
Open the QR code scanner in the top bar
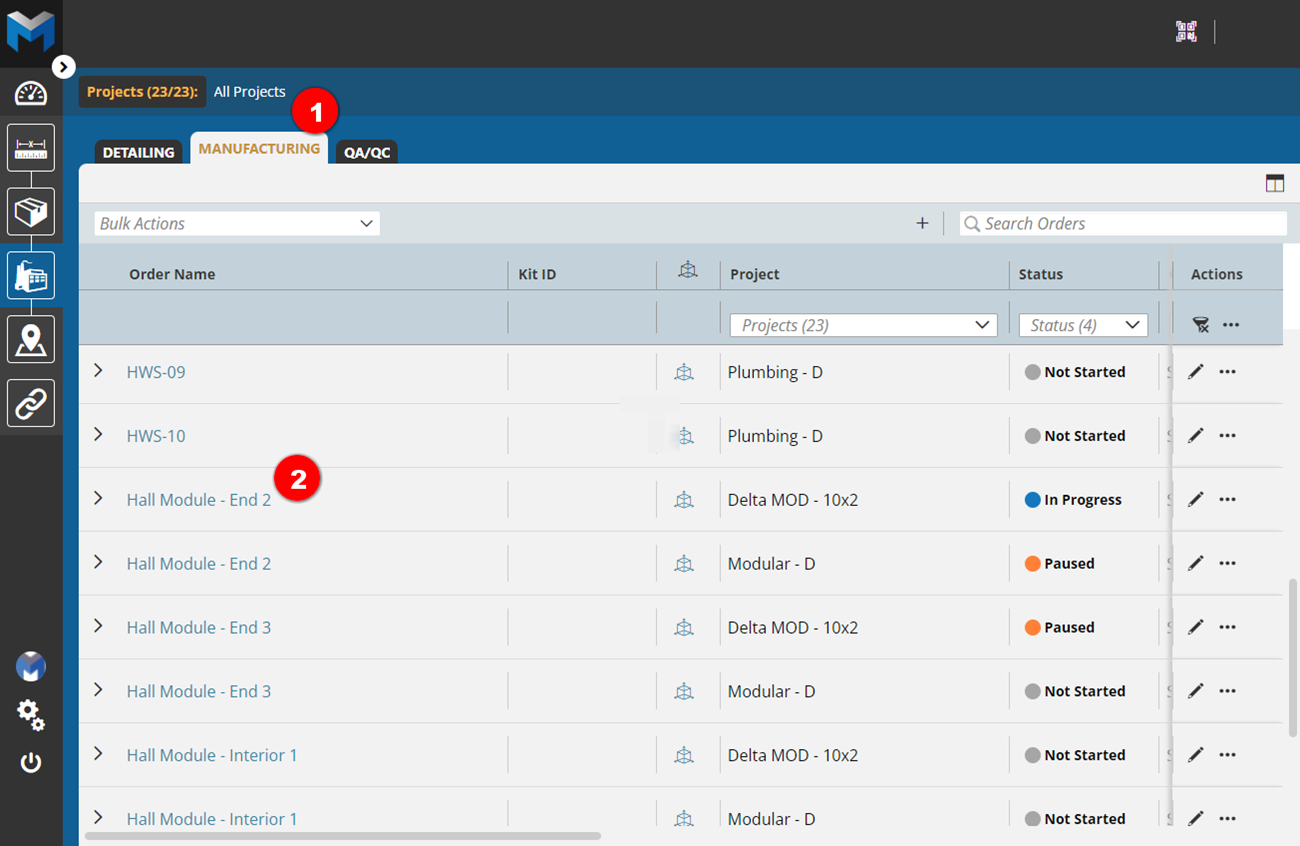pos(1186,31)
